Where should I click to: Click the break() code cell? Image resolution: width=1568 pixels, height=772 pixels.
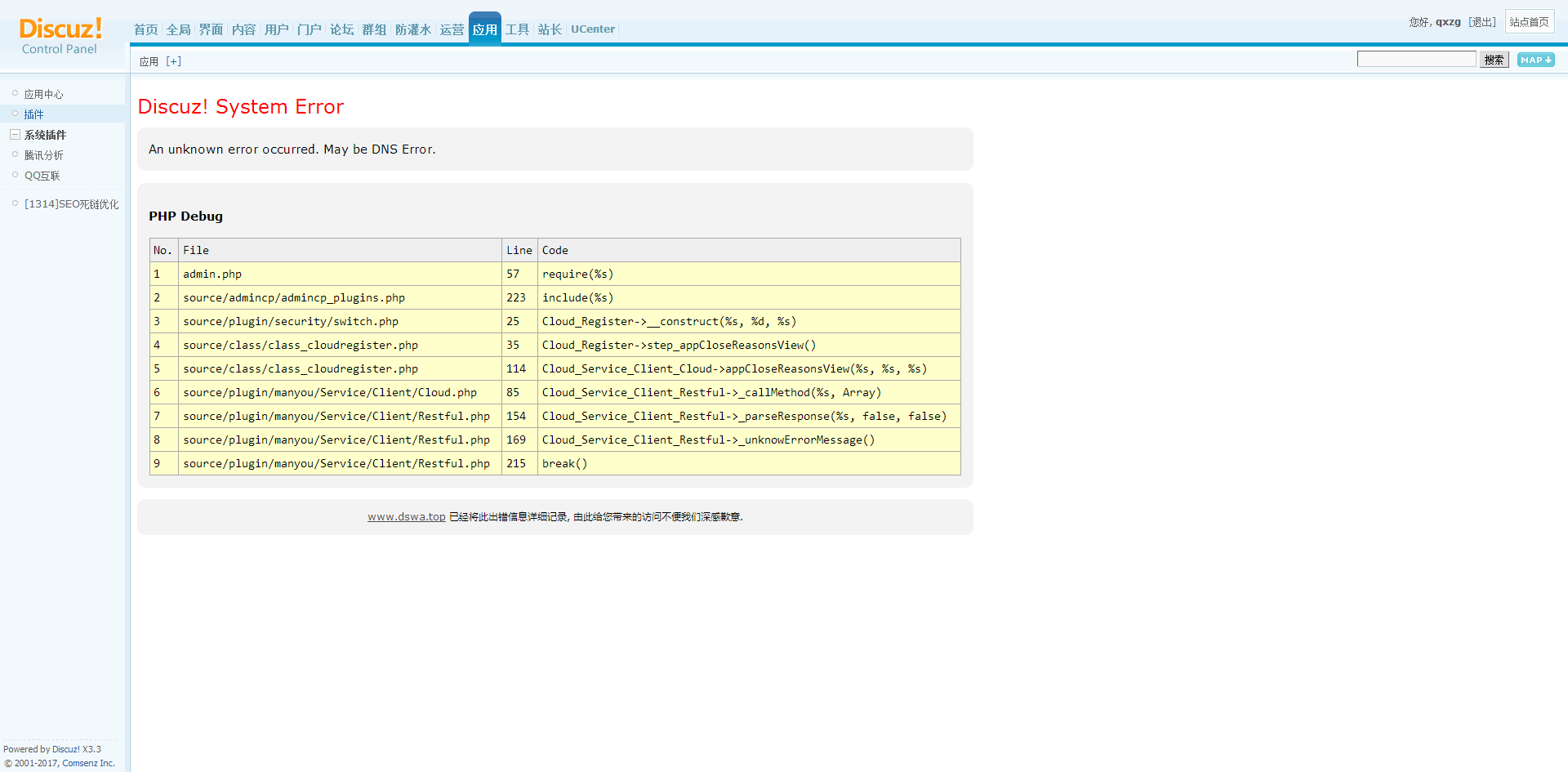tap(749, 463)
